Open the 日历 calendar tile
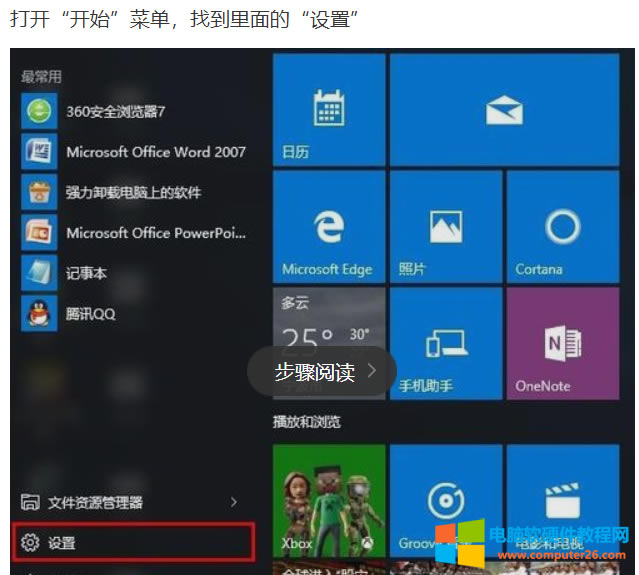Viewport: 639px width, 575px height. coord(329,110)
